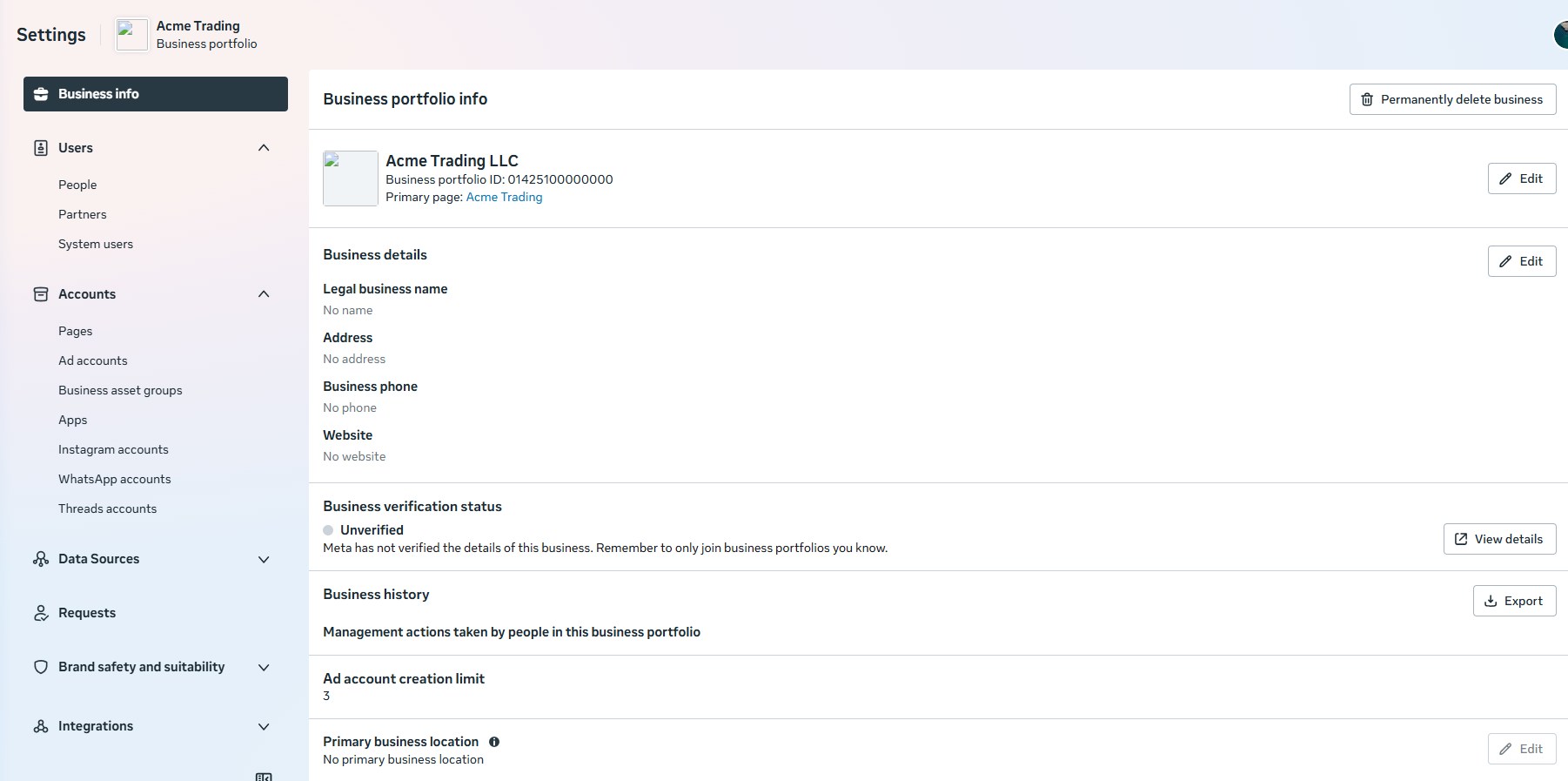The width and height of the screenshot is (1568, 781).
Task: Click View details for verification status
Action: point(1499,539)
